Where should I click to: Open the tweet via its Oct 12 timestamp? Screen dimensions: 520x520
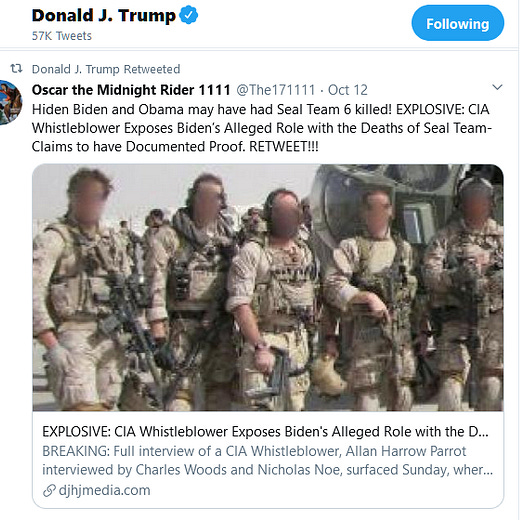348,90
